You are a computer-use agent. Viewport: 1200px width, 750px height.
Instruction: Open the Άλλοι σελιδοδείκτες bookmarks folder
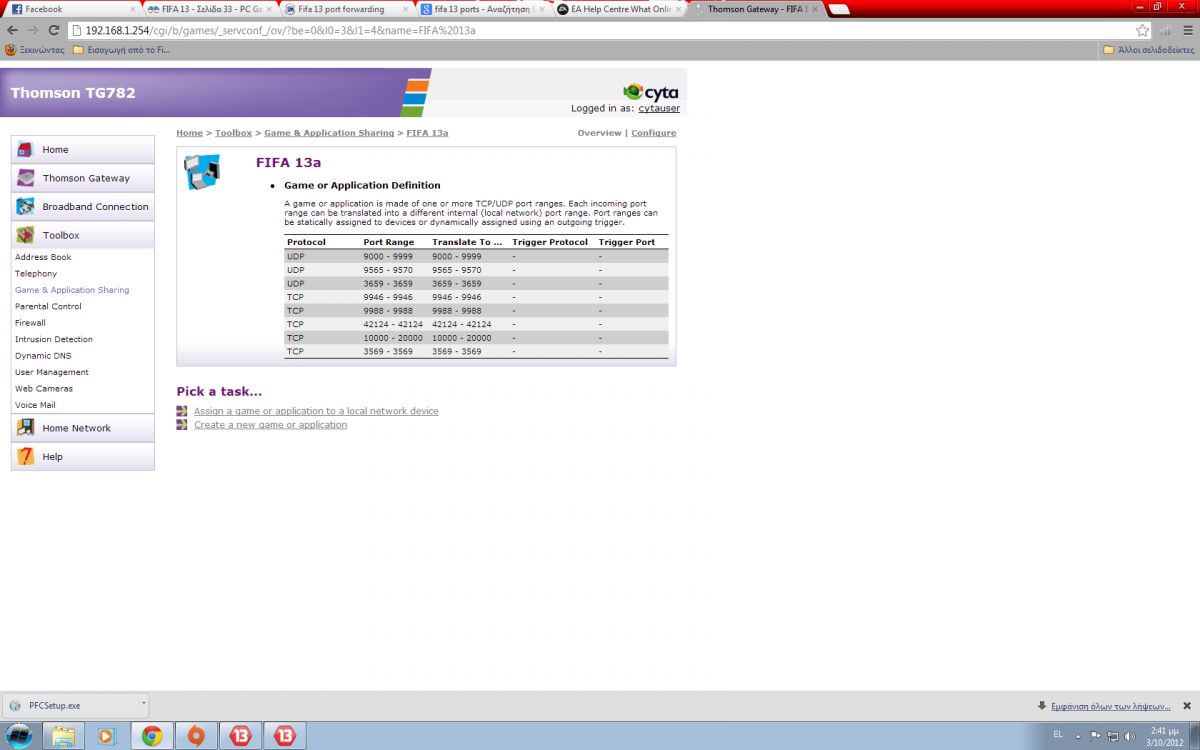(1149, 49)
